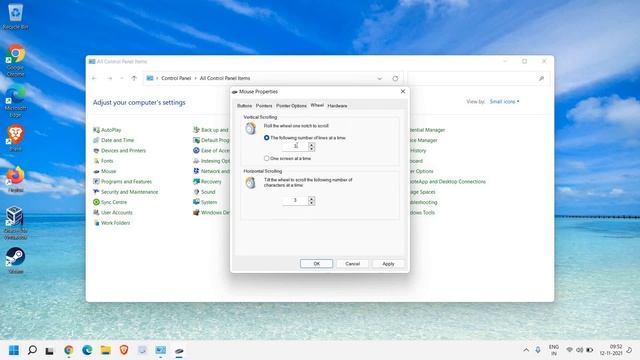640x360 pixels.
Task: Open the taskbar clock and date
Action: tap(611, 350)
